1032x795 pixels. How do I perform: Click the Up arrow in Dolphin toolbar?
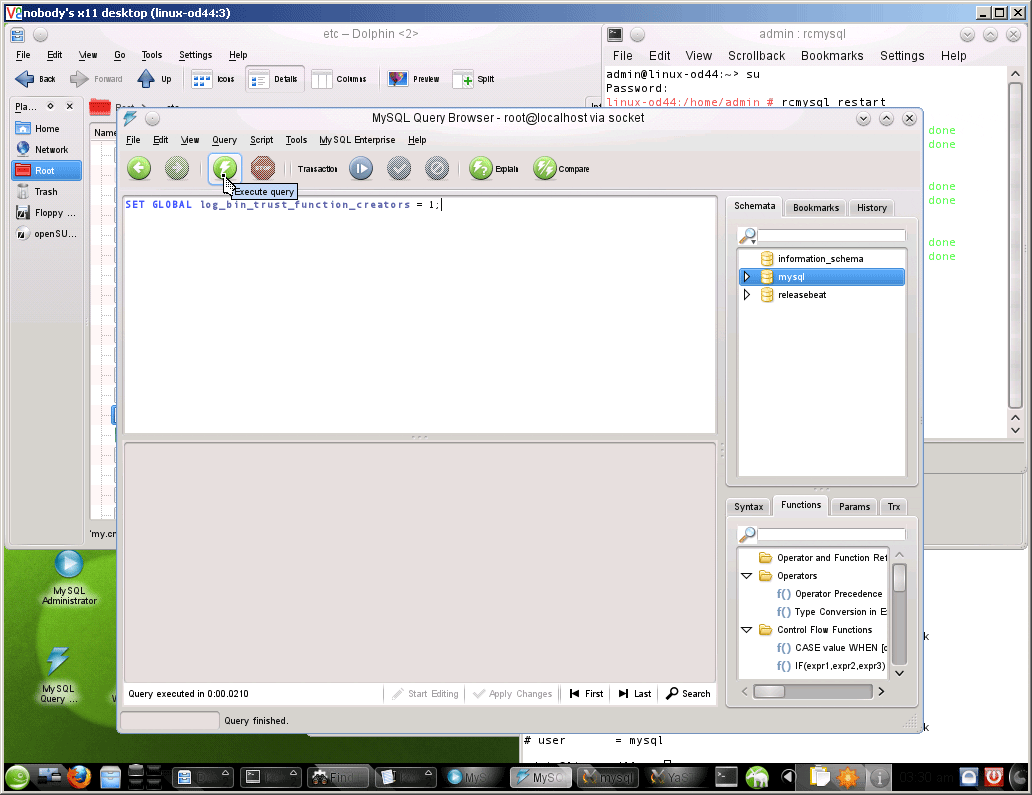tap(155, 79)
